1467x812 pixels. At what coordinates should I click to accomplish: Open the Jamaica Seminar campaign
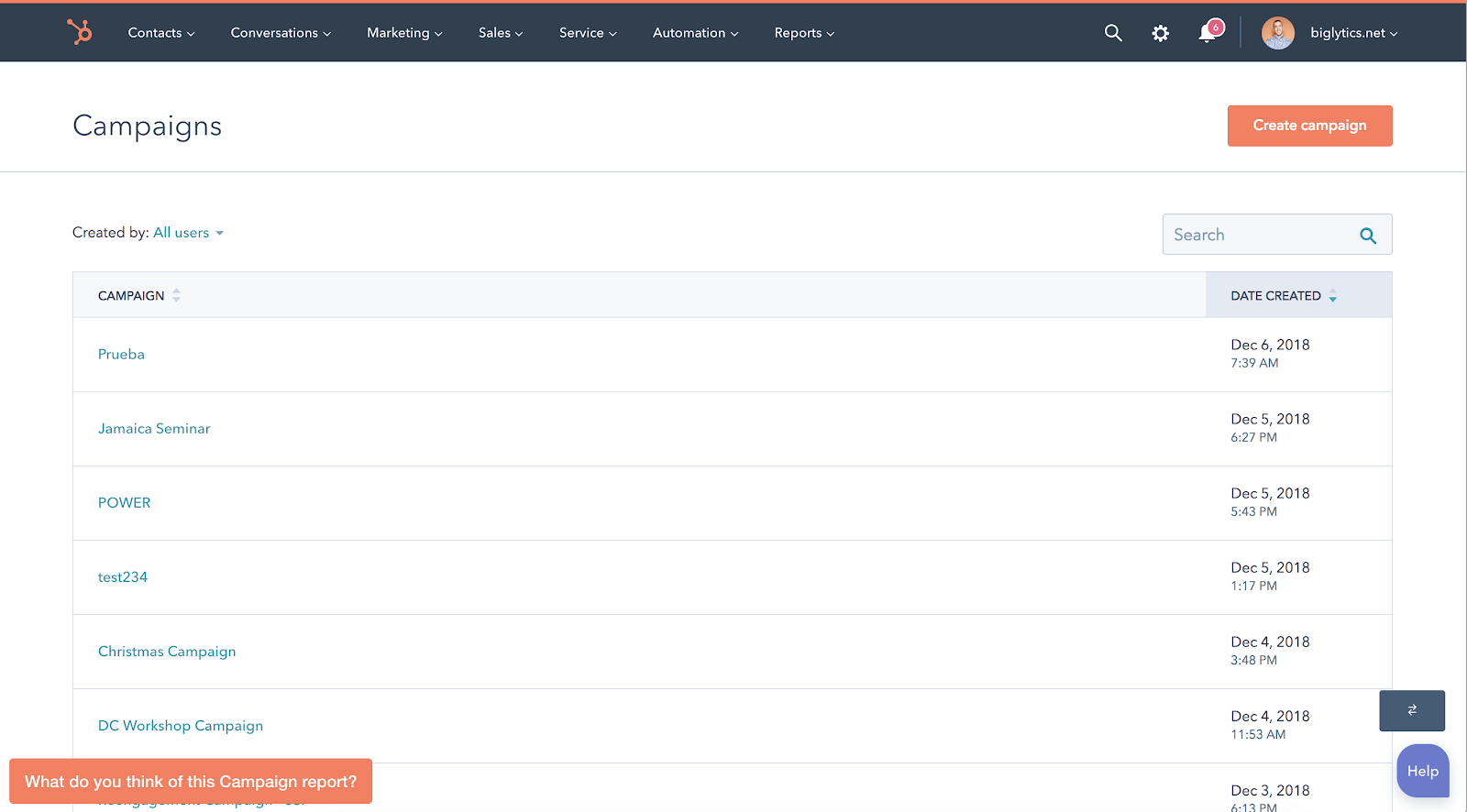pos(154,429)
